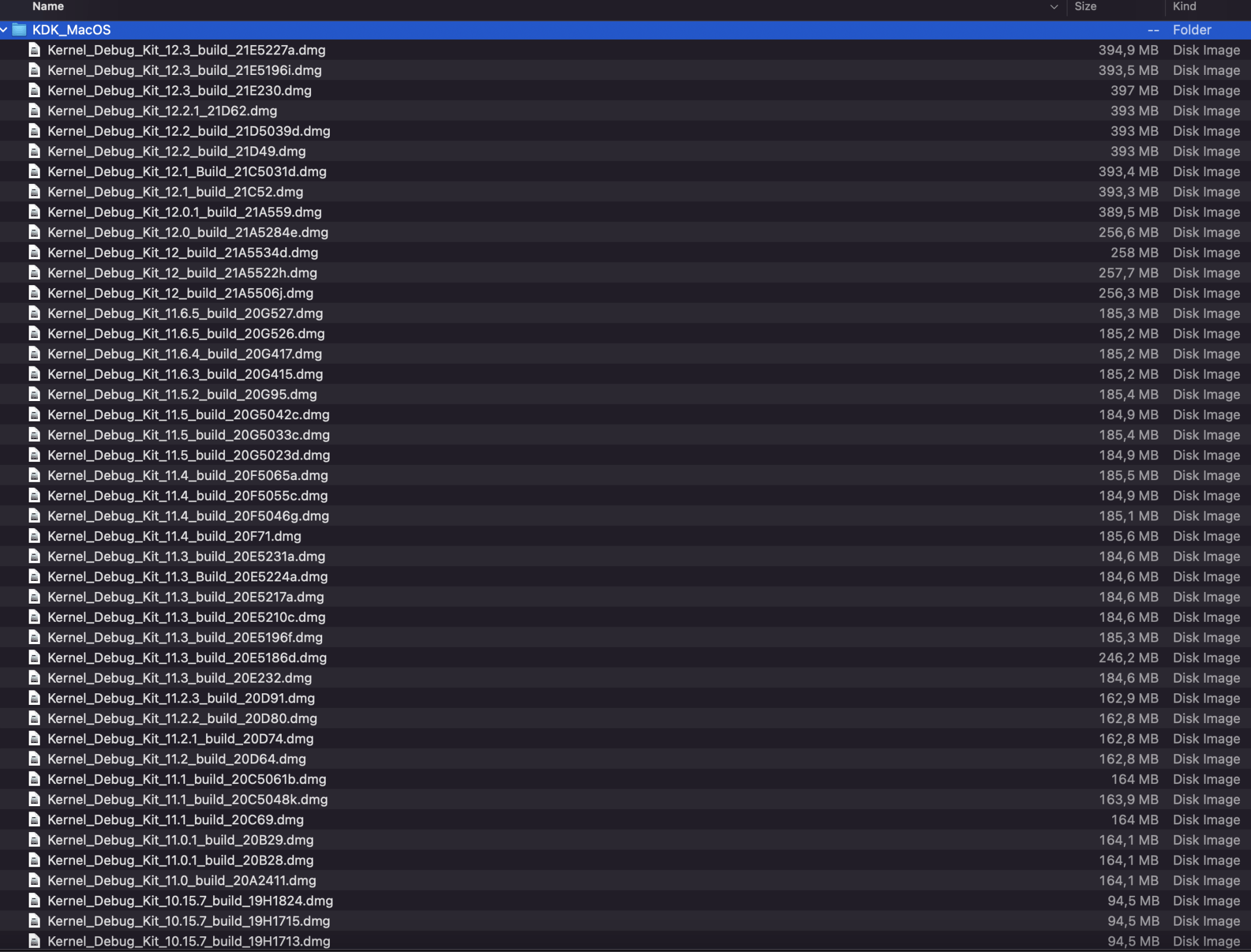Click file icon of Kernel_Debug_Kit_11.5_build_20G5033c.dmg
This screenshot has height=952, width=1251.
[x=35, y=435]
